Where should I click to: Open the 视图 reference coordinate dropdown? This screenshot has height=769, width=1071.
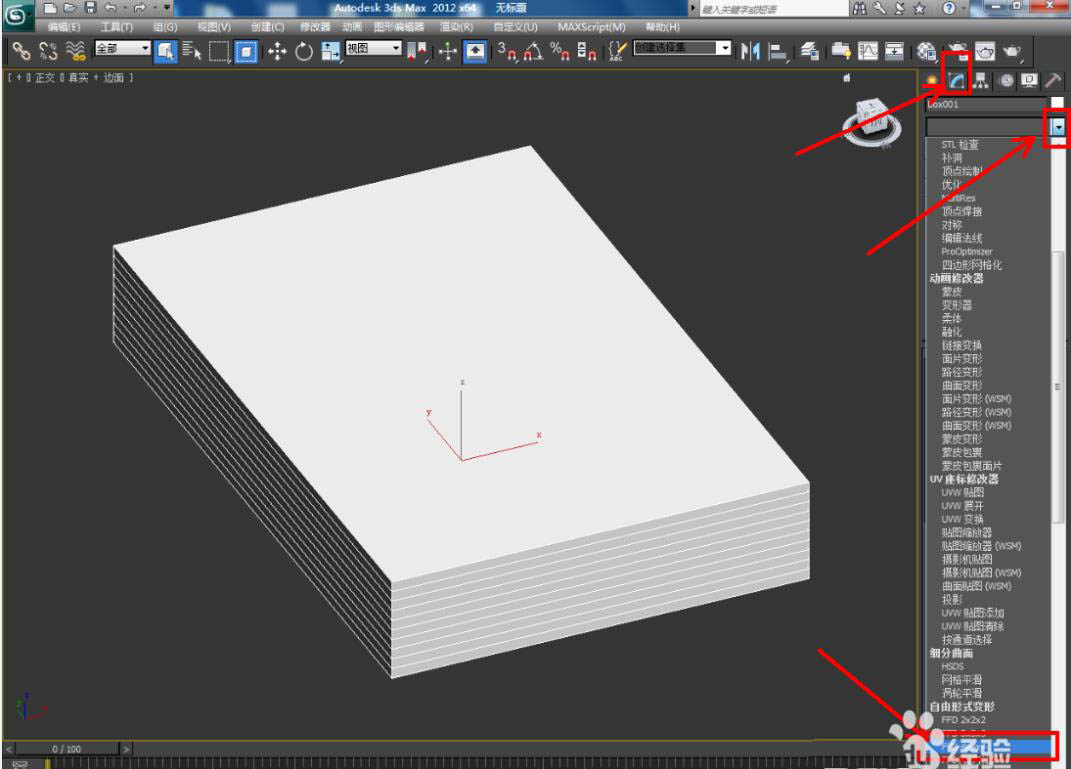click(373, 48)
